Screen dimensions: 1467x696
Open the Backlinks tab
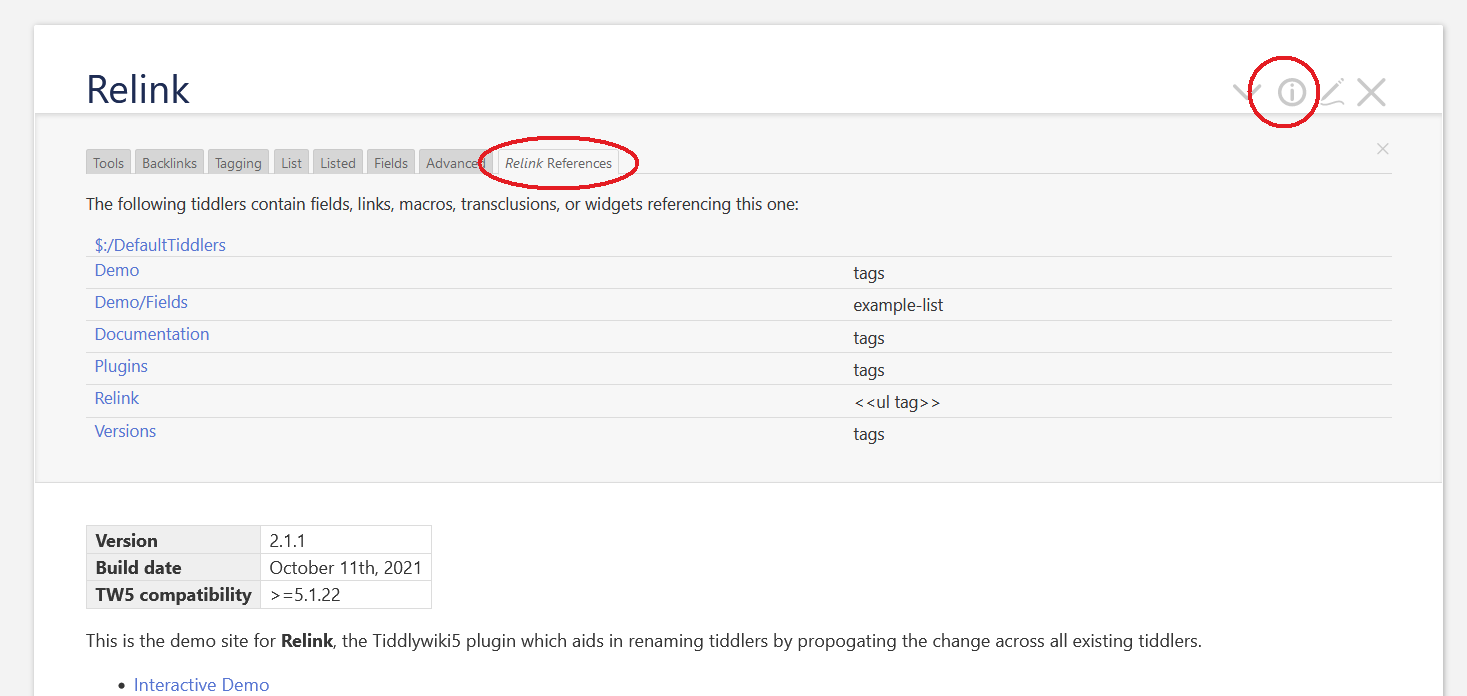pyautogui.click(x=169, y=163)
